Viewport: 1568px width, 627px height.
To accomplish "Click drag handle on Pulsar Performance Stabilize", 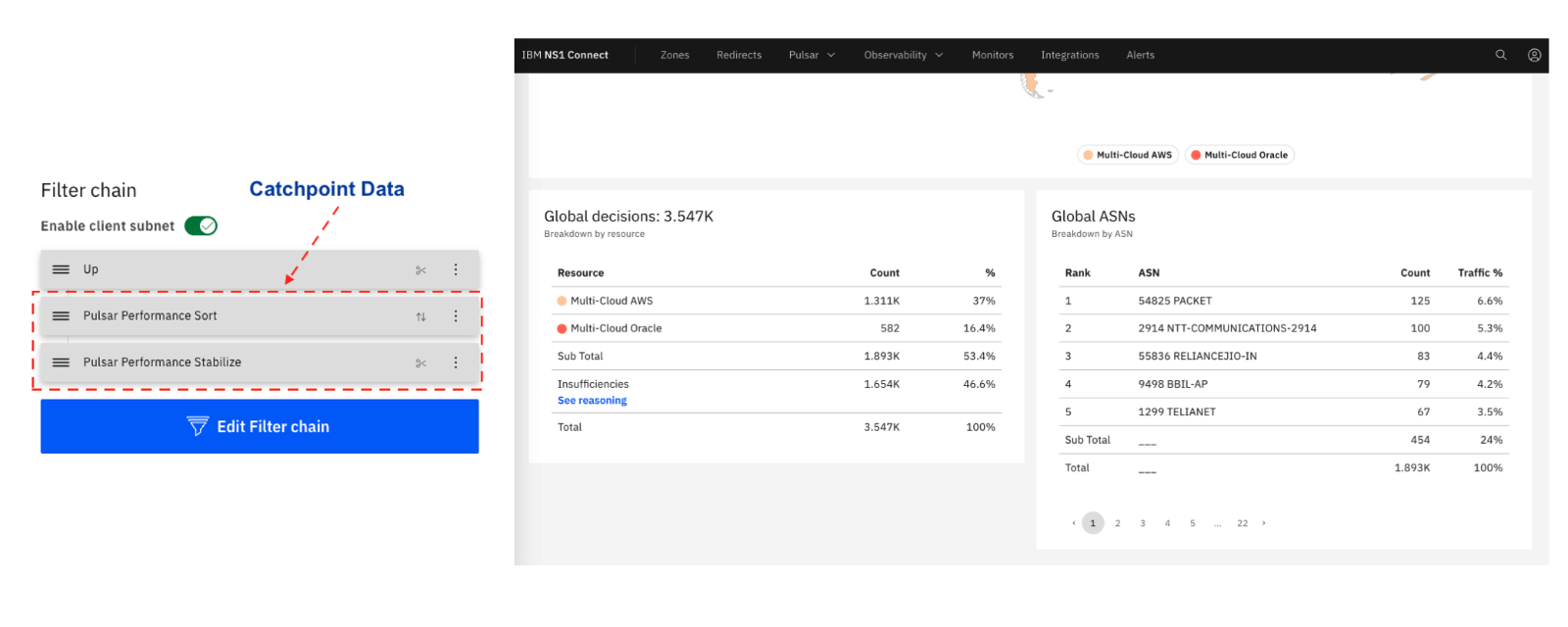I will (x=61, y=362).
